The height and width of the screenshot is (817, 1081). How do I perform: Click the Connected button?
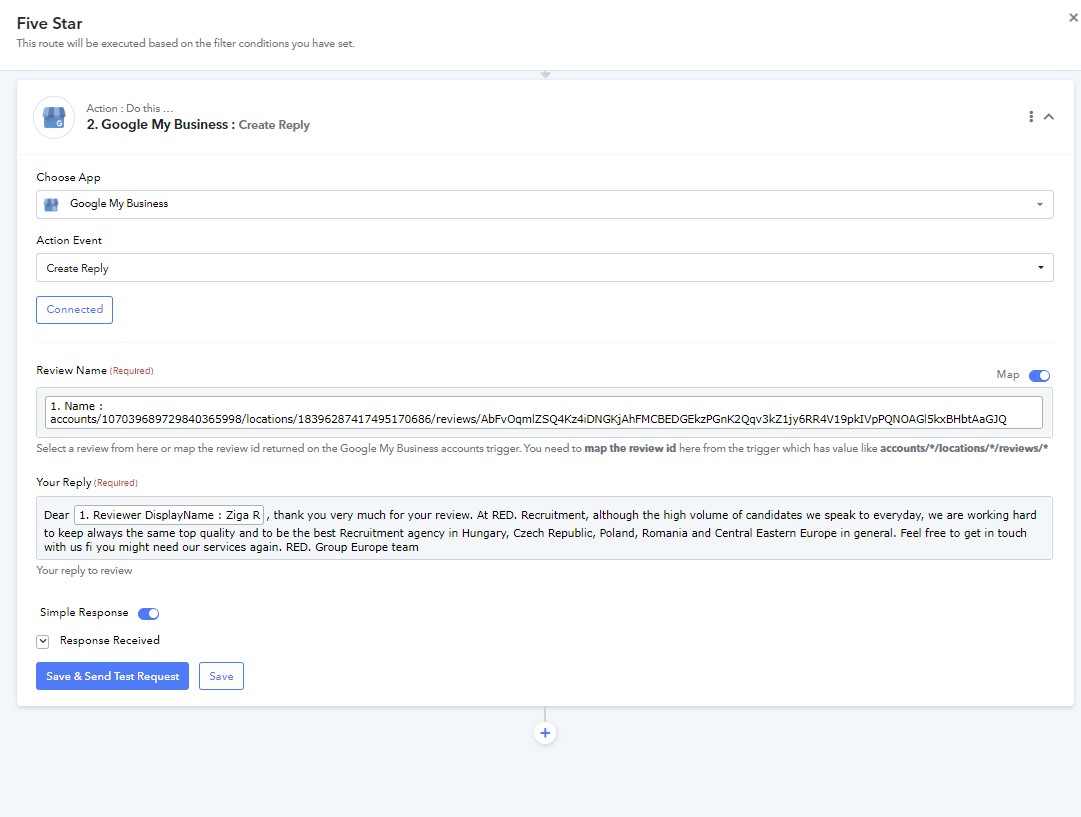coord(74,310)
